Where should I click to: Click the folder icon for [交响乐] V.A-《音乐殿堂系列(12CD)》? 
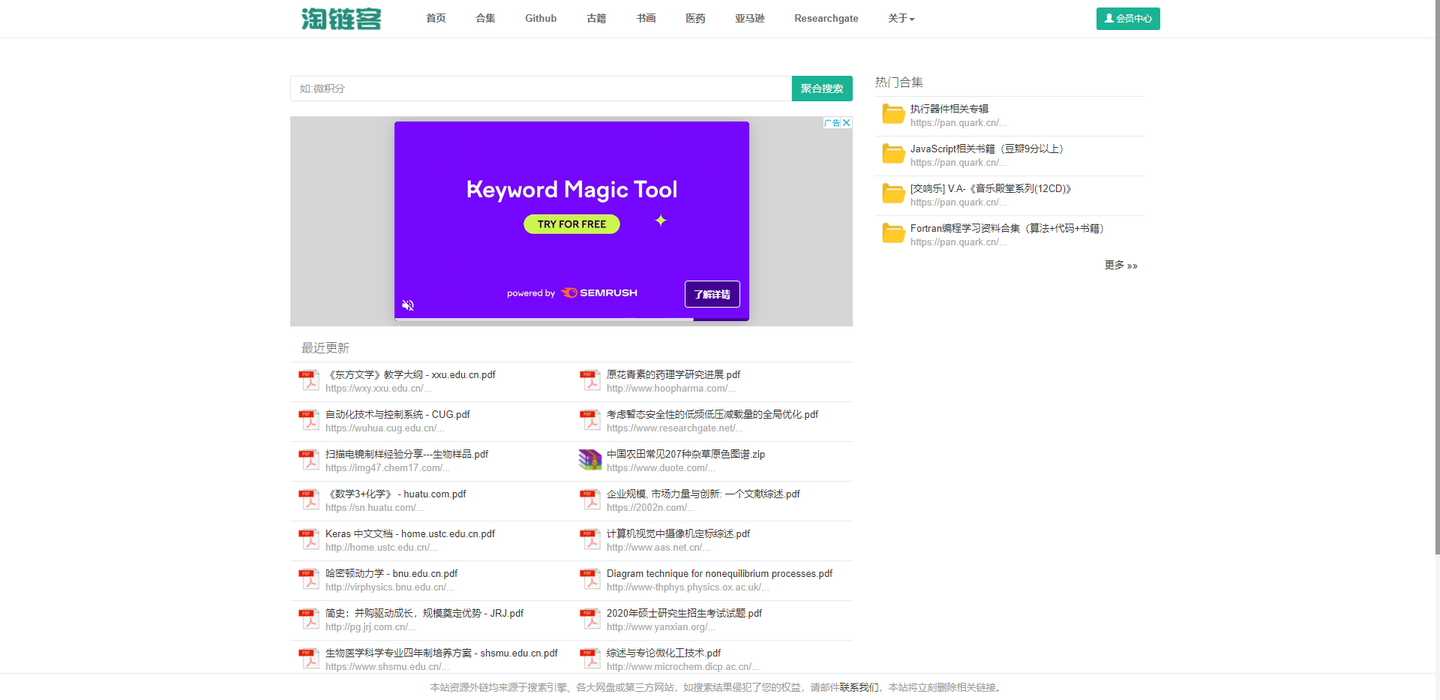coord(894,194)
